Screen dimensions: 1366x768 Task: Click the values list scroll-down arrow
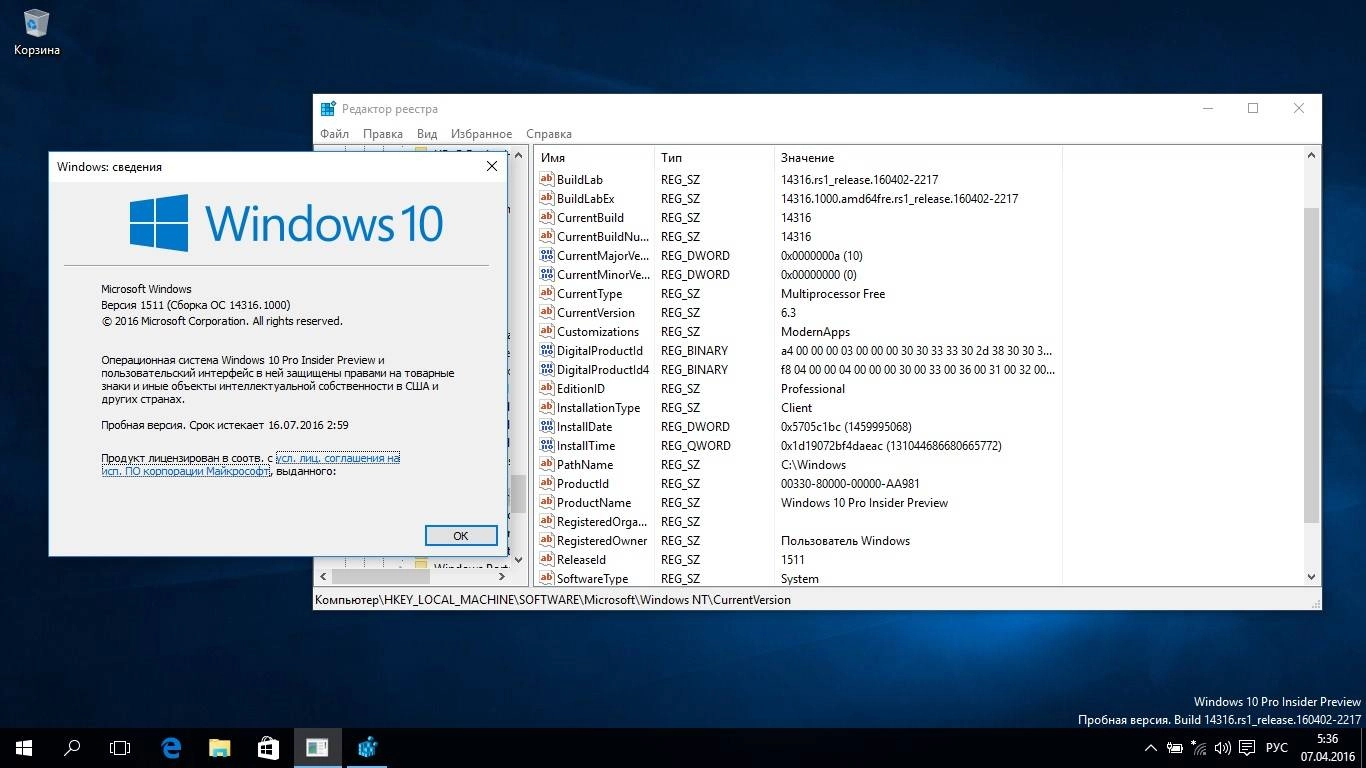click(1312, 577)
